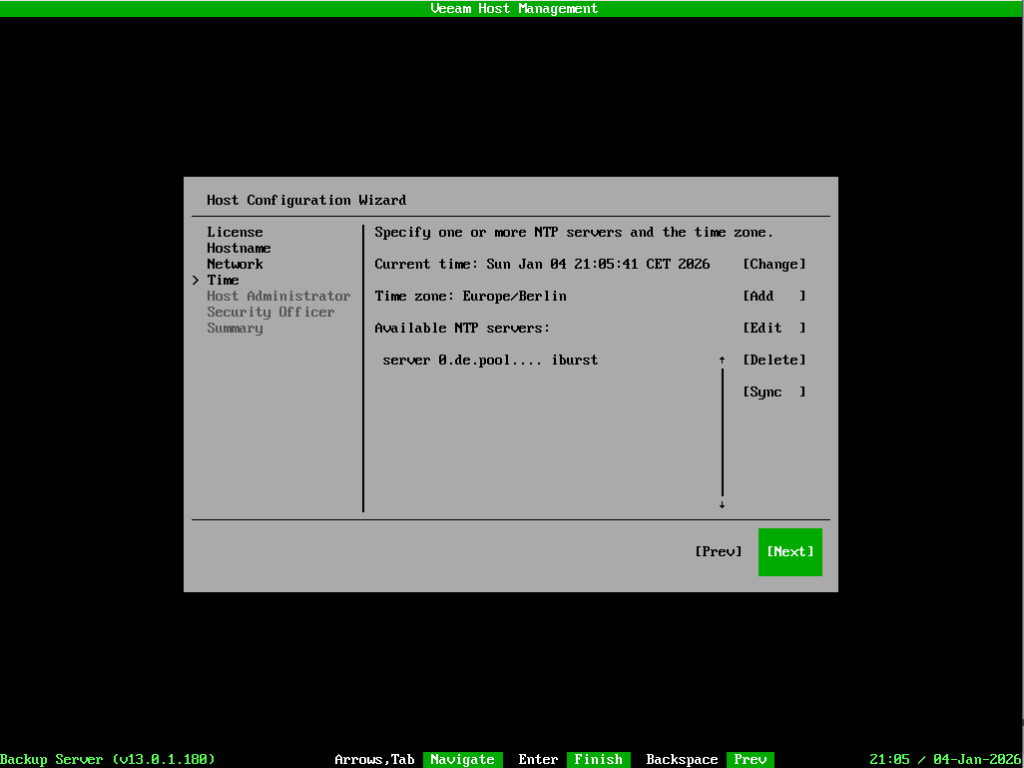
Task: Go to the next wizard step
Action: pos(790,552)
